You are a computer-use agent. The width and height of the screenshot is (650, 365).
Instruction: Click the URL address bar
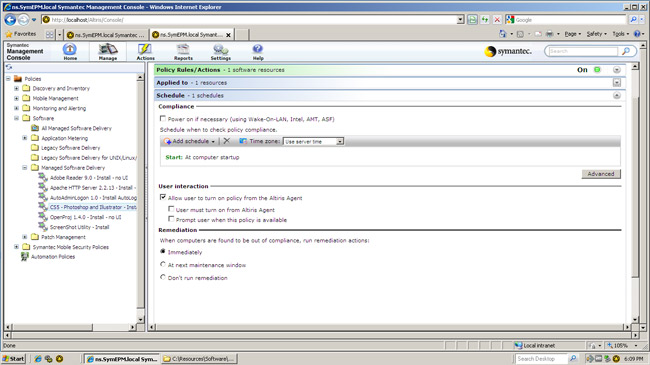[x=249, y=19]
